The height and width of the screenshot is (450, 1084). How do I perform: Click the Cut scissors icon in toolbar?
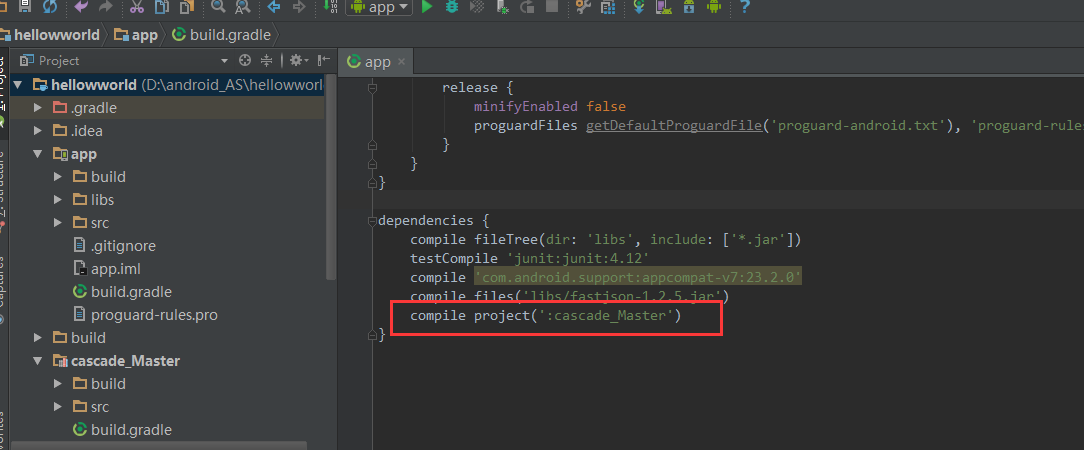(x=137, y=8)
